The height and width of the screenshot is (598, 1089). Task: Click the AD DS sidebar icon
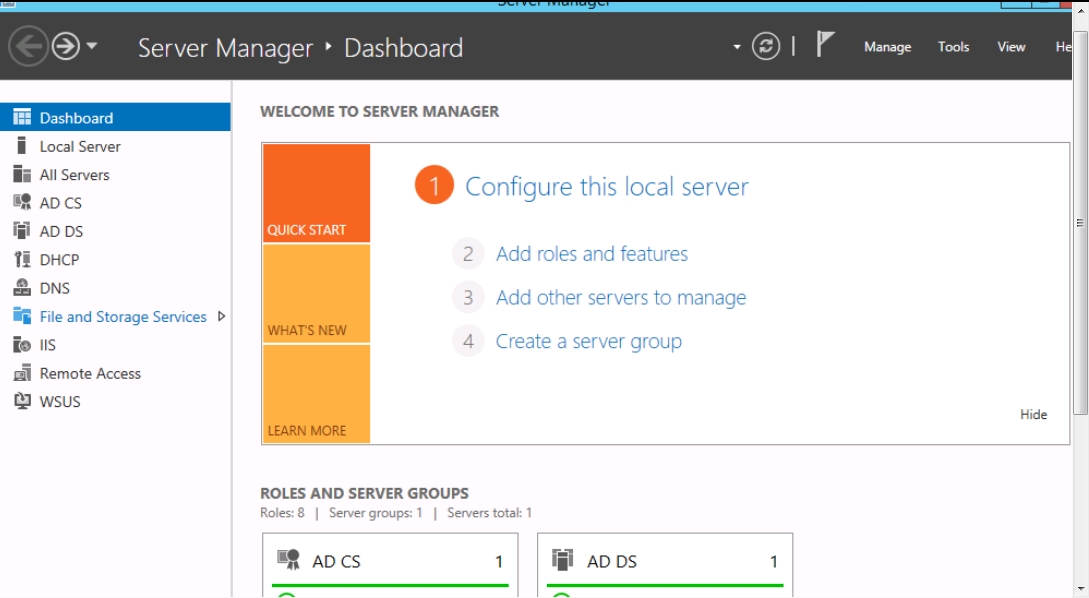pos(22,231)
